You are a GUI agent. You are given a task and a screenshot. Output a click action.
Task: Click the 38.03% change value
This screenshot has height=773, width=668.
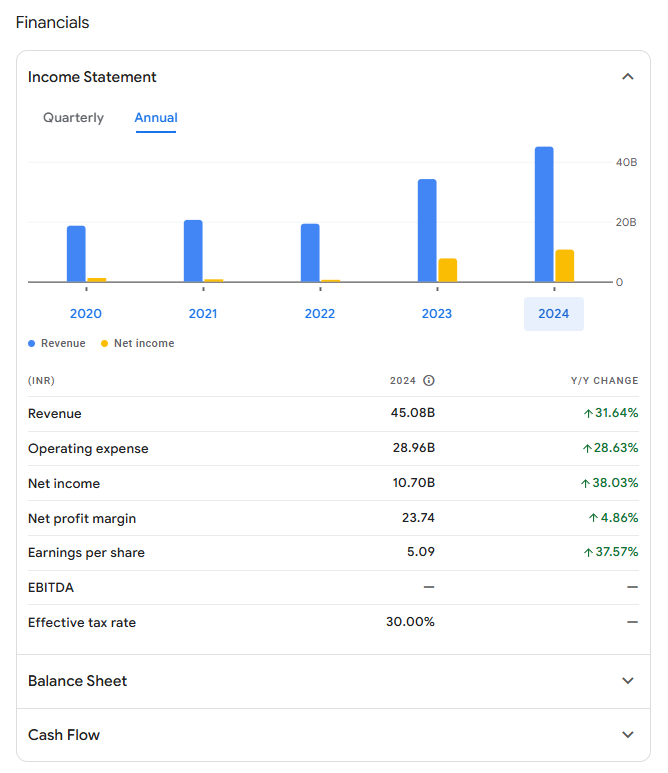pyautogui.click(x=609, y=483)
